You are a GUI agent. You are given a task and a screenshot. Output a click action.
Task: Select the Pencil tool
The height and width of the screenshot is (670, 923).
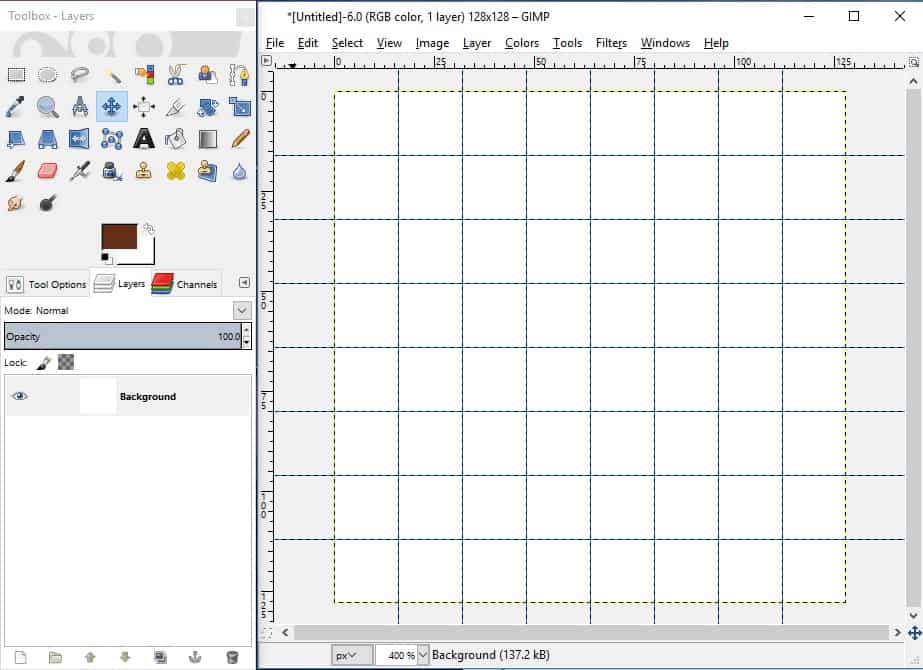(240, 139)
